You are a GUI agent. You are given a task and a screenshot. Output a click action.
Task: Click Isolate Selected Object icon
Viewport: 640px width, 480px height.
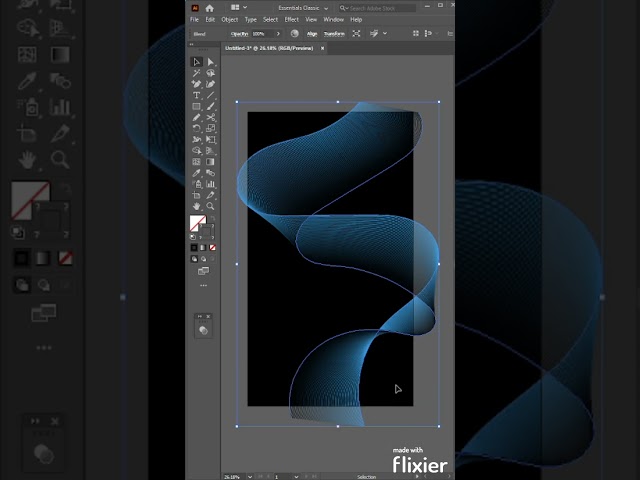356,33
